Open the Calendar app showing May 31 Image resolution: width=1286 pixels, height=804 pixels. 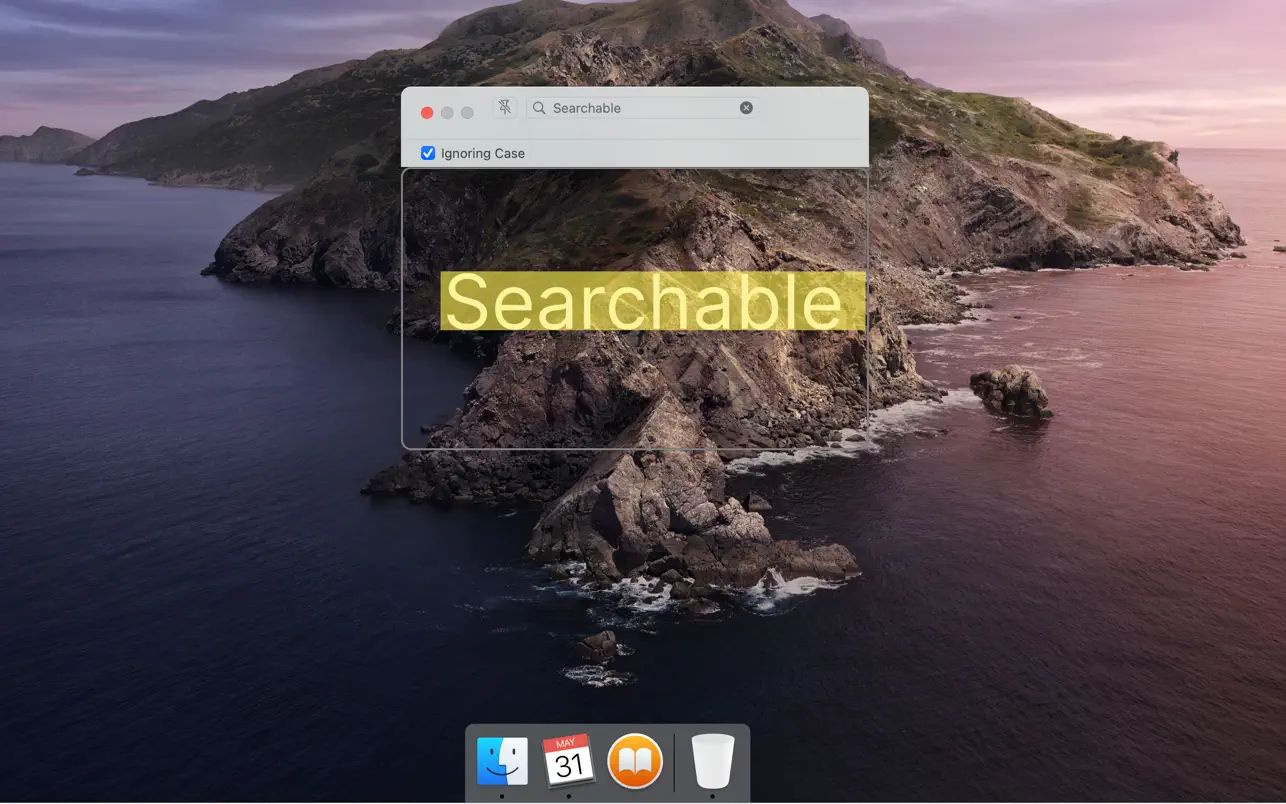point(568,760)
